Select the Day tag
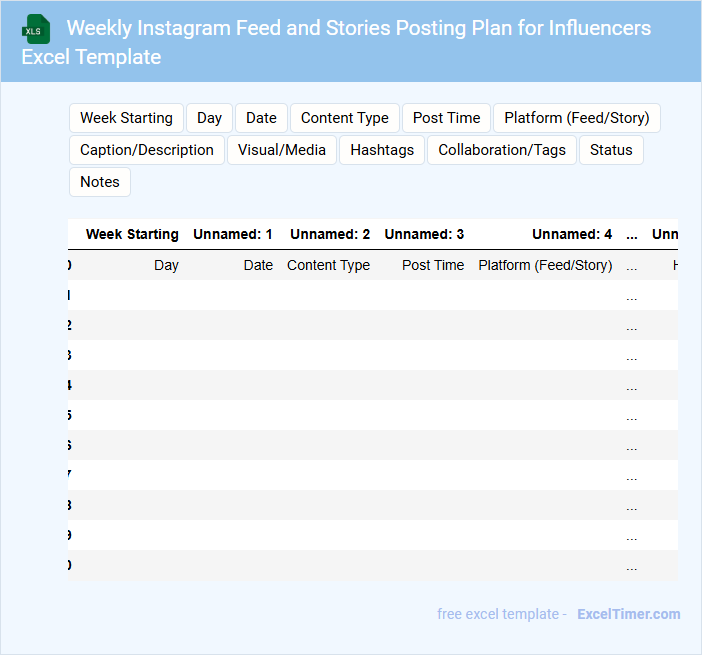The height and width of the screenshot is (655, 702). [209, 118]
